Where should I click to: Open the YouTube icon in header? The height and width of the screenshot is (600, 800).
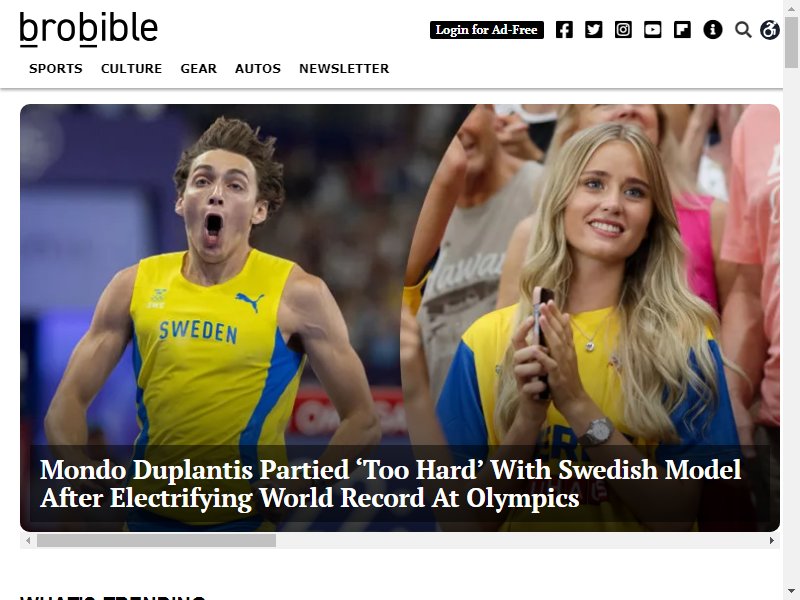click(653, 30)
